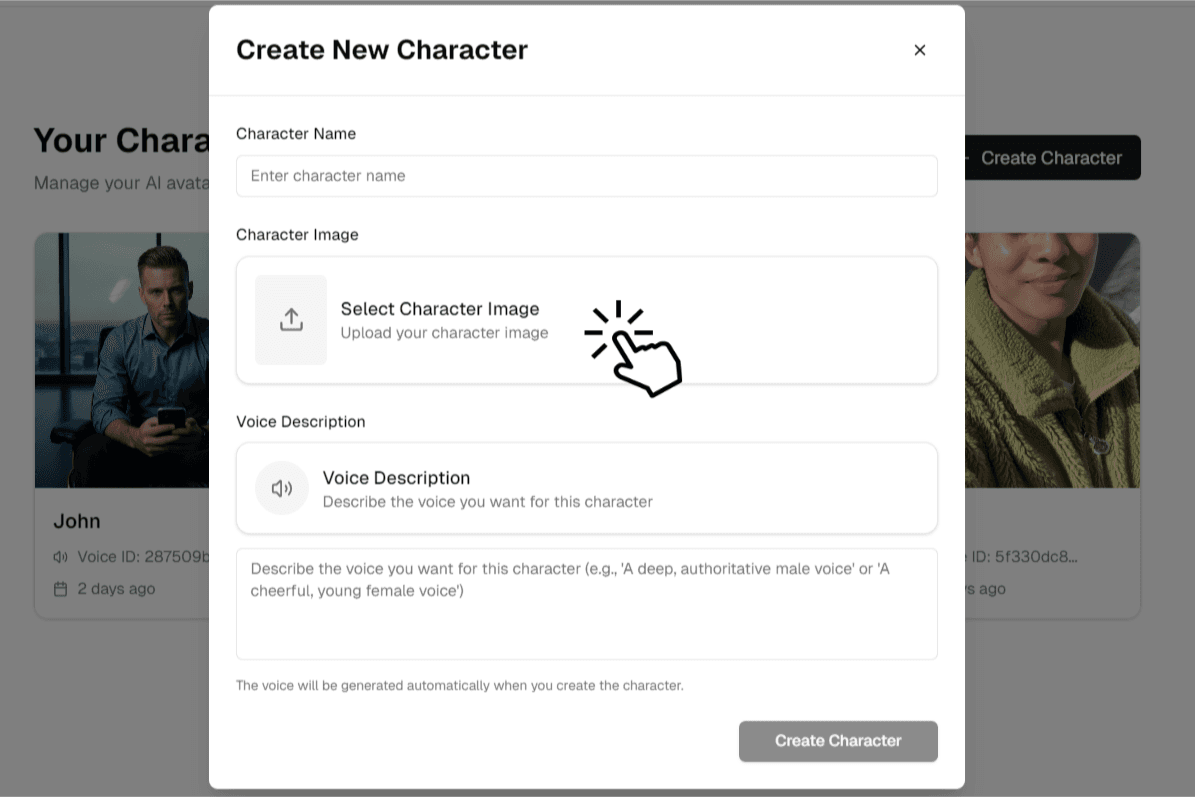Click John's 2 days ago timestamp
Screen dimensions: 1195x797
(x=116, y=589)
